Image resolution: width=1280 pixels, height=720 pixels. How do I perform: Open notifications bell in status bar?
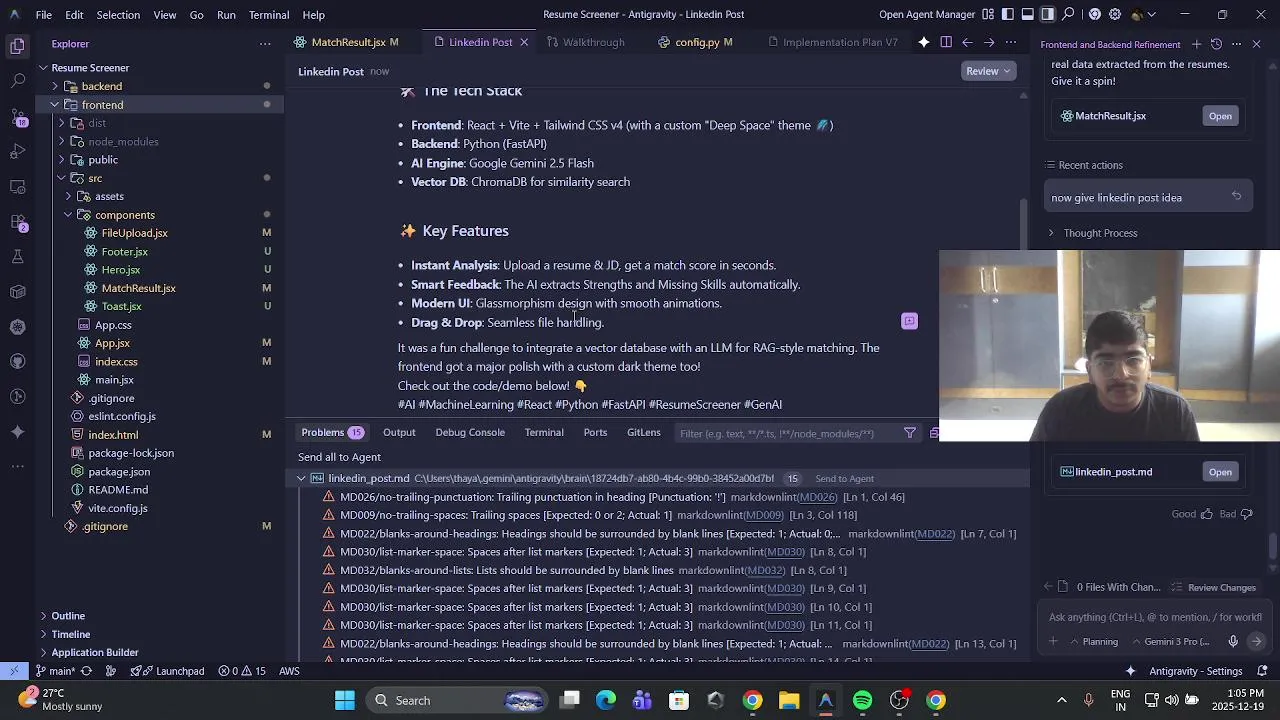pos(1263,671)
